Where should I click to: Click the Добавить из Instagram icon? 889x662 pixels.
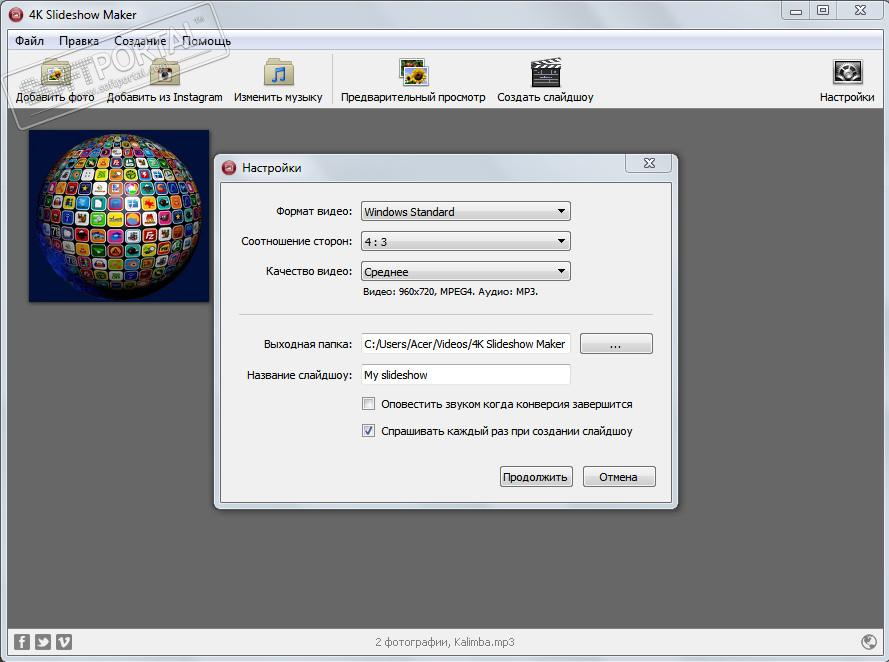tap(164, 73)
